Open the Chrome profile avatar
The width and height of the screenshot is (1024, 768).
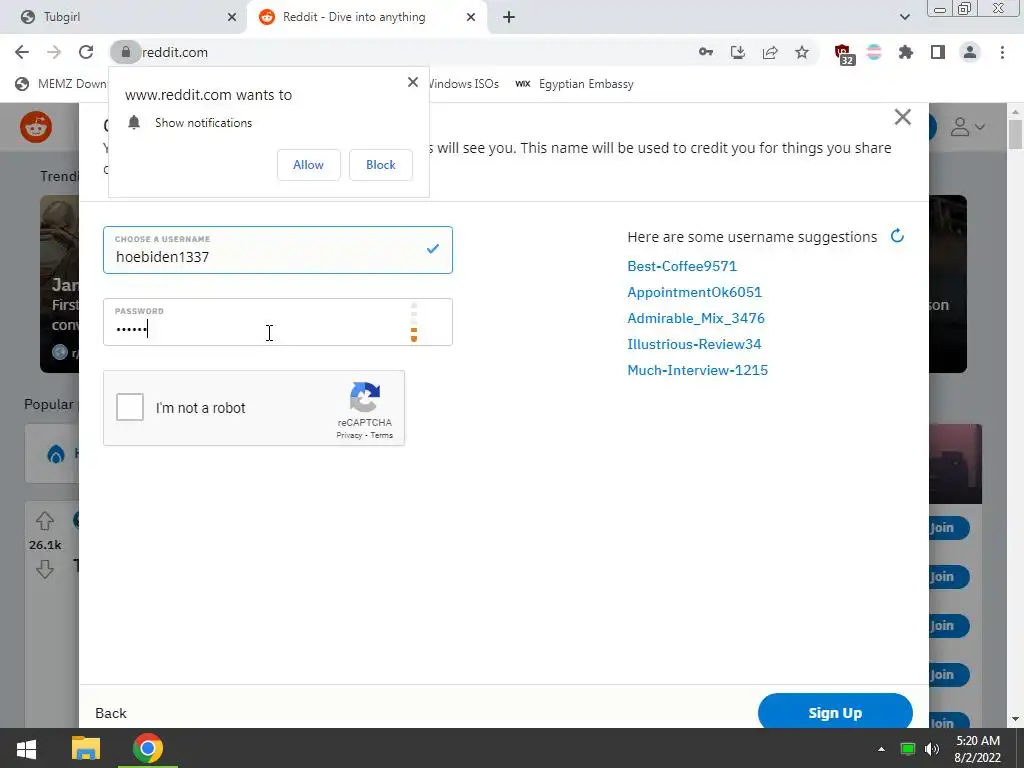(970, 52)
